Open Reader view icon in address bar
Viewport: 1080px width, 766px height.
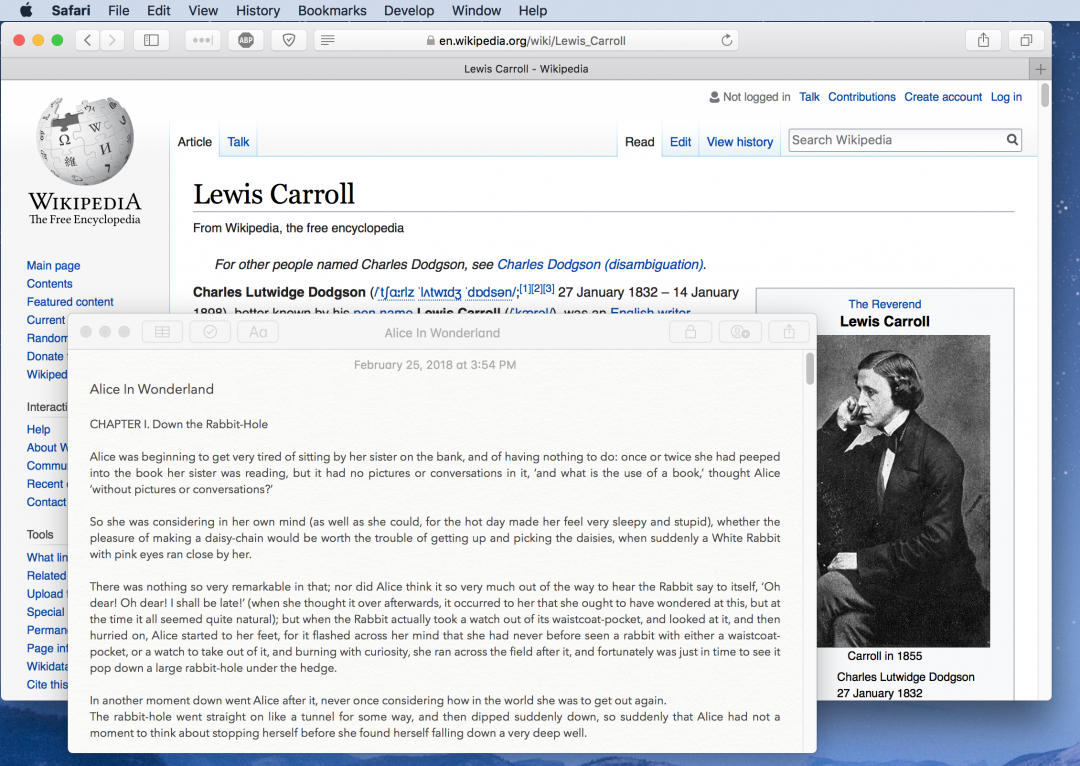coord(328,40)
